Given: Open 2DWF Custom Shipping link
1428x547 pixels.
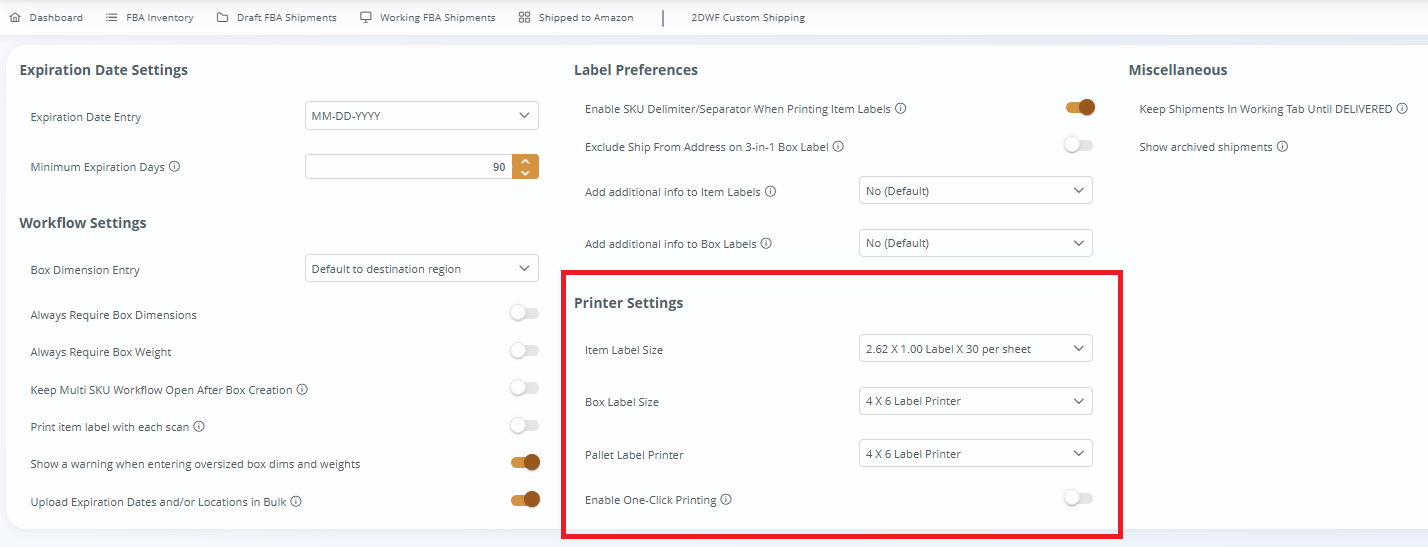Looking at the screenshot, I should [748, 18].
